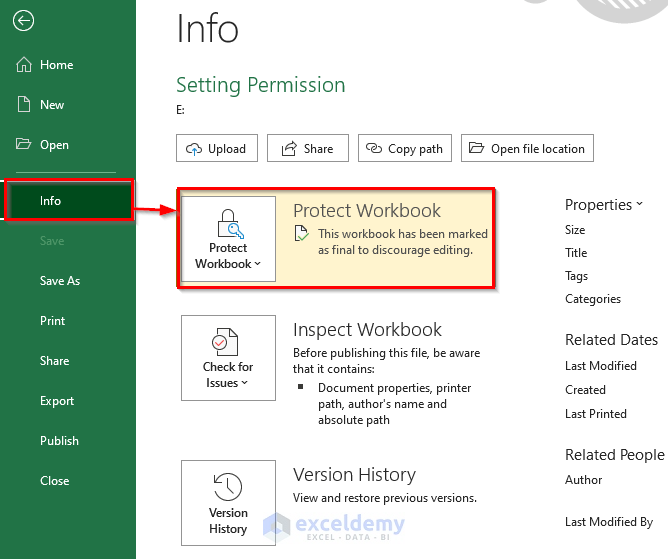Screen dimensions: 668x559
Task: Click the Open folder icon in sidebar
Action: point(24,145)
